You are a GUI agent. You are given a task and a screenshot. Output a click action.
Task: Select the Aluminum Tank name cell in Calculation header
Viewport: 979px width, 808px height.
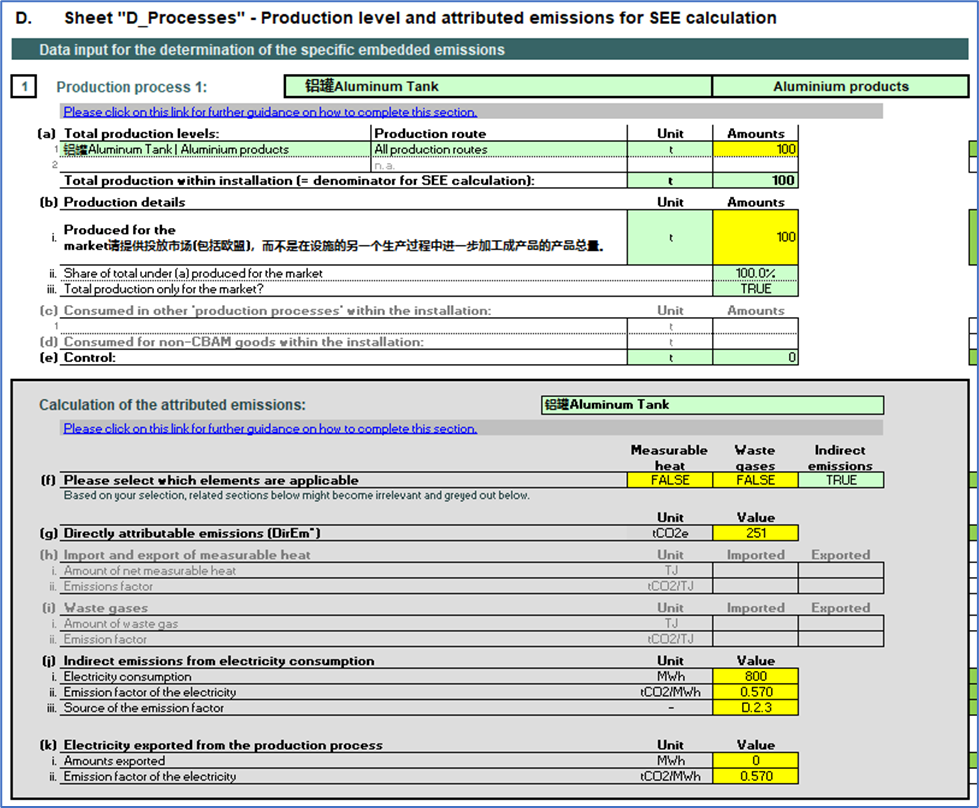tap(711, 405)
